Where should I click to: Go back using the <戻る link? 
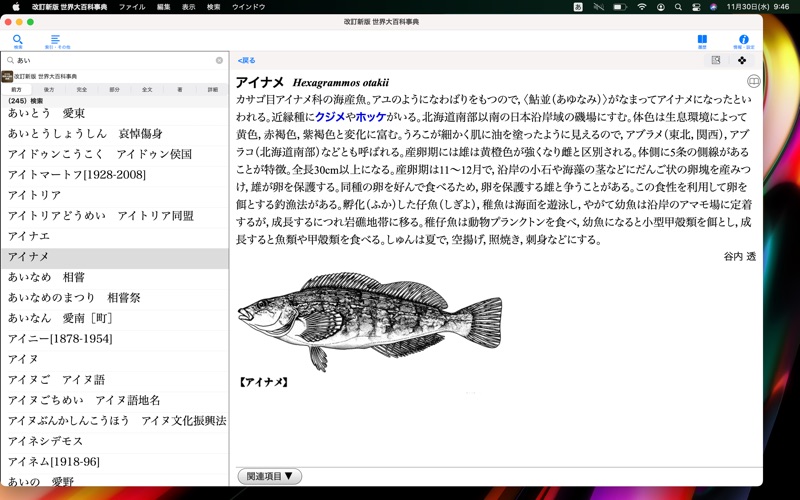pyautogui.click(x=247, y=61)
